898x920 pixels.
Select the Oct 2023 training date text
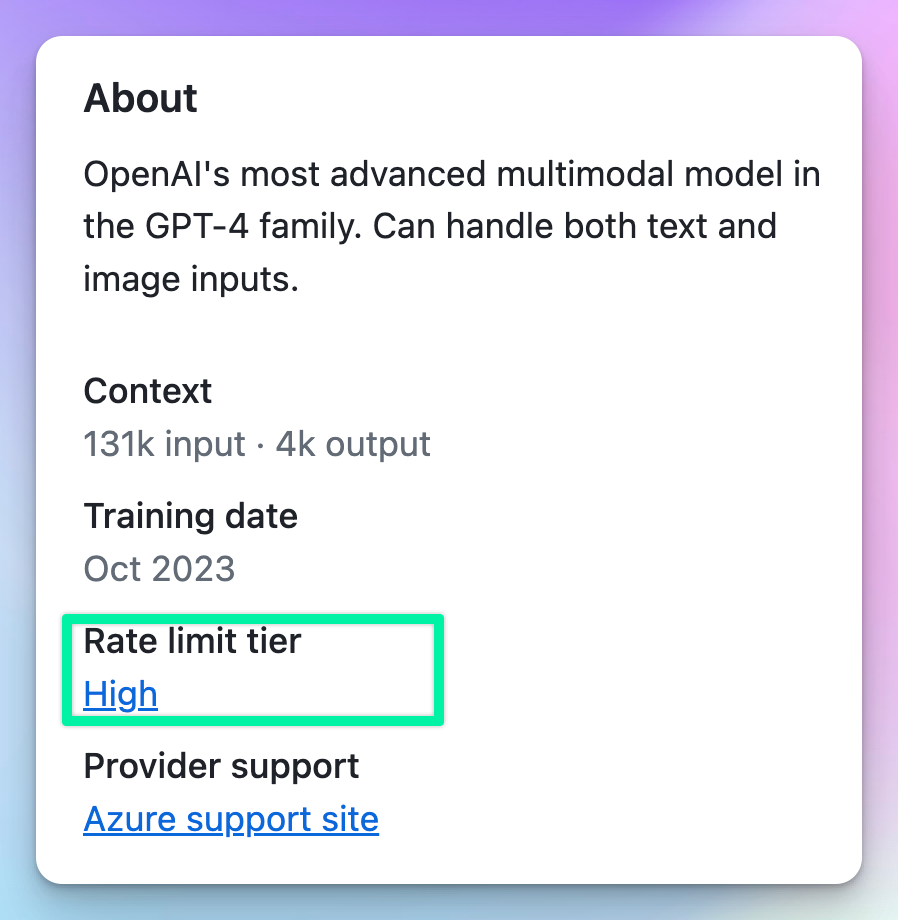(x=158, y=568)
